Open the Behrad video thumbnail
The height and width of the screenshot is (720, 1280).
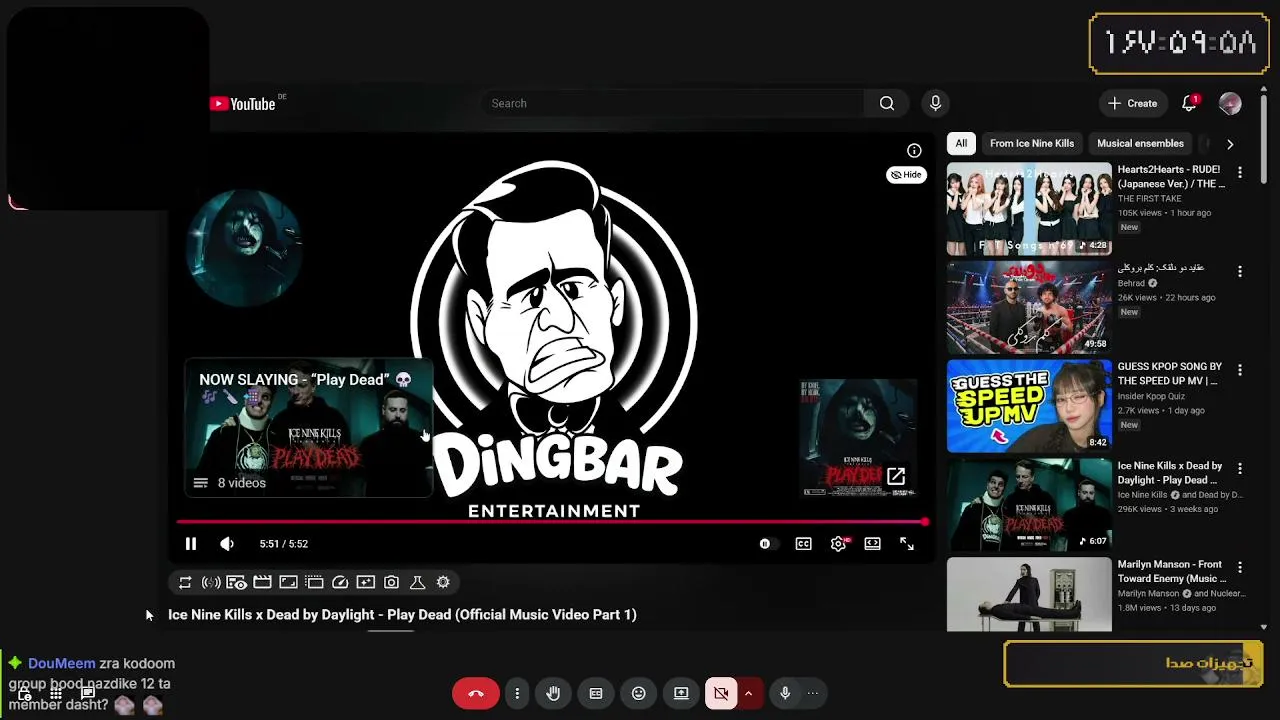pyautogui.click(x=1029, y=307)
